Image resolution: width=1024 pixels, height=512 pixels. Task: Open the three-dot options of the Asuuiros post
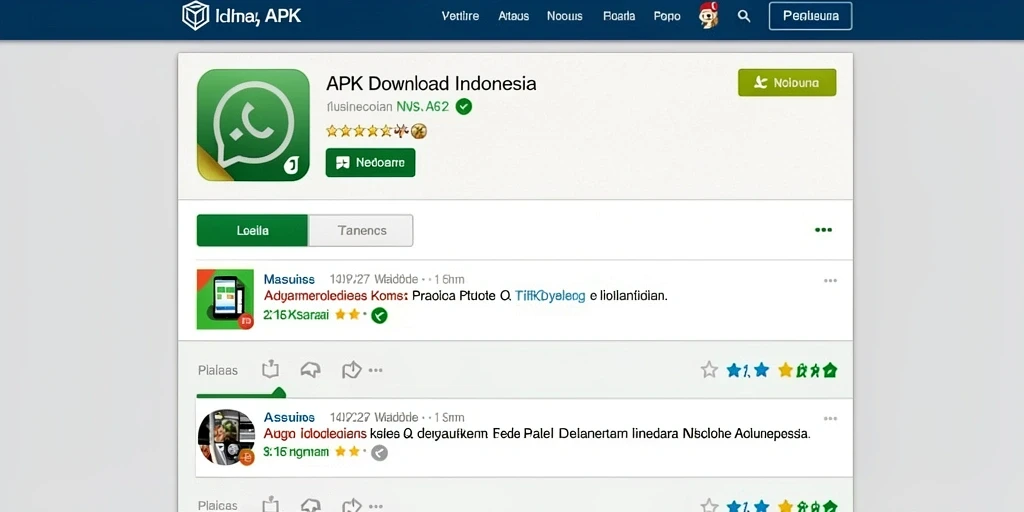[x=830, y=419]
